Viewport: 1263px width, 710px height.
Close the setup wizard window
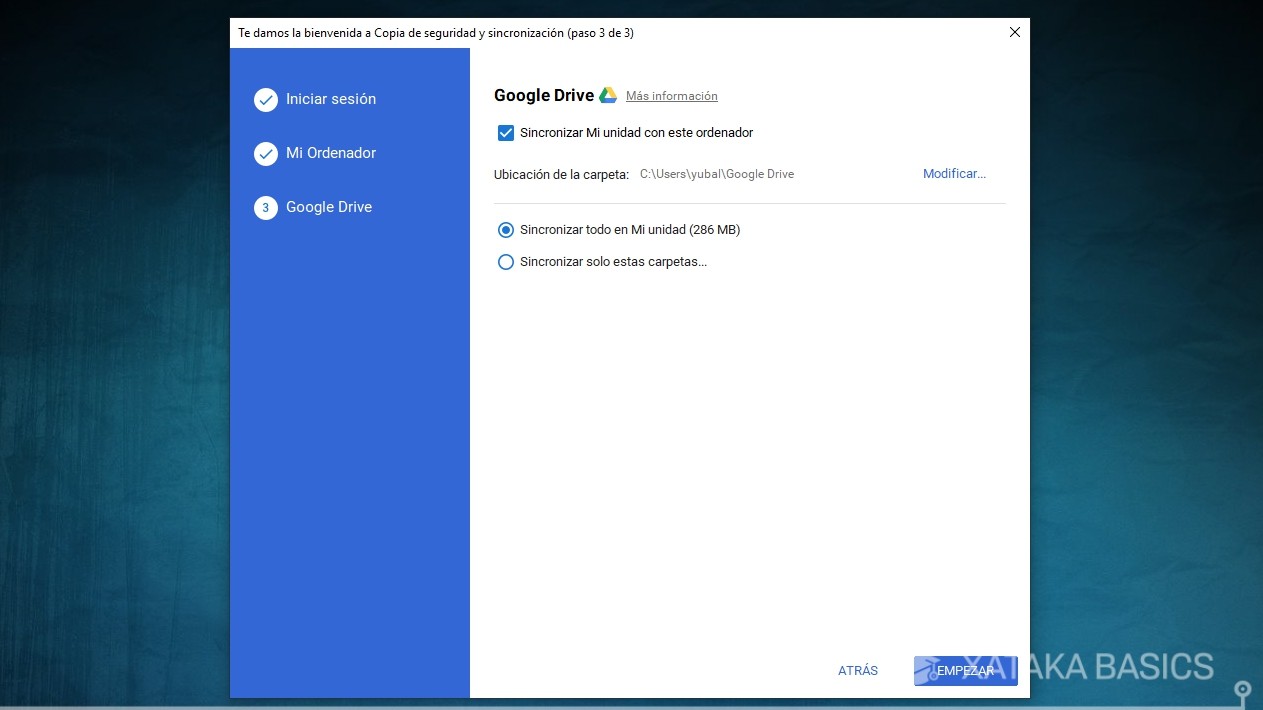[1015, 31]
